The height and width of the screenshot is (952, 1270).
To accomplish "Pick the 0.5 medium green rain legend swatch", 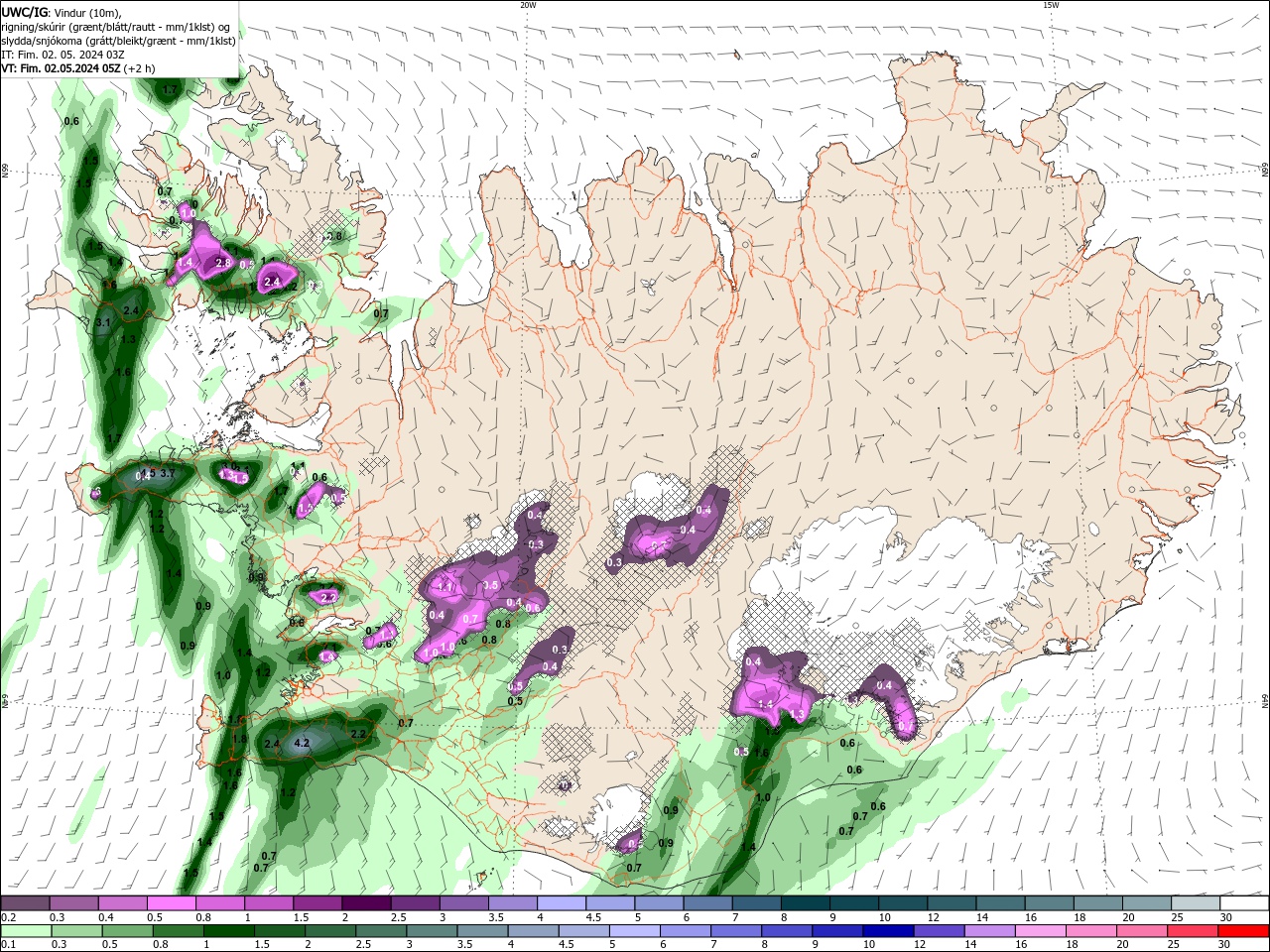I will 127,931.
